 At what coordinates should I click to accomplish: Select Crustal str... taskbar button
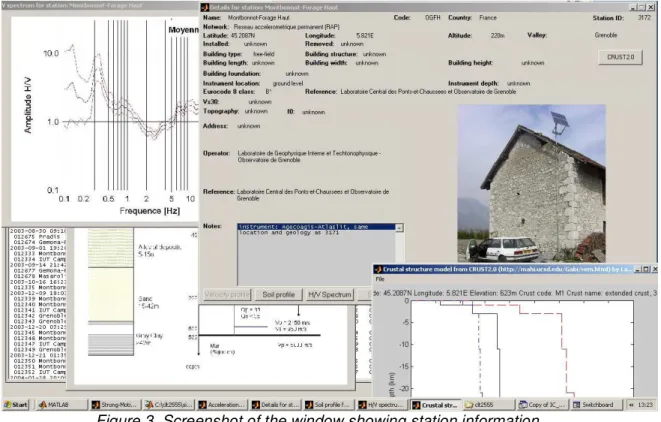point(435,405)
